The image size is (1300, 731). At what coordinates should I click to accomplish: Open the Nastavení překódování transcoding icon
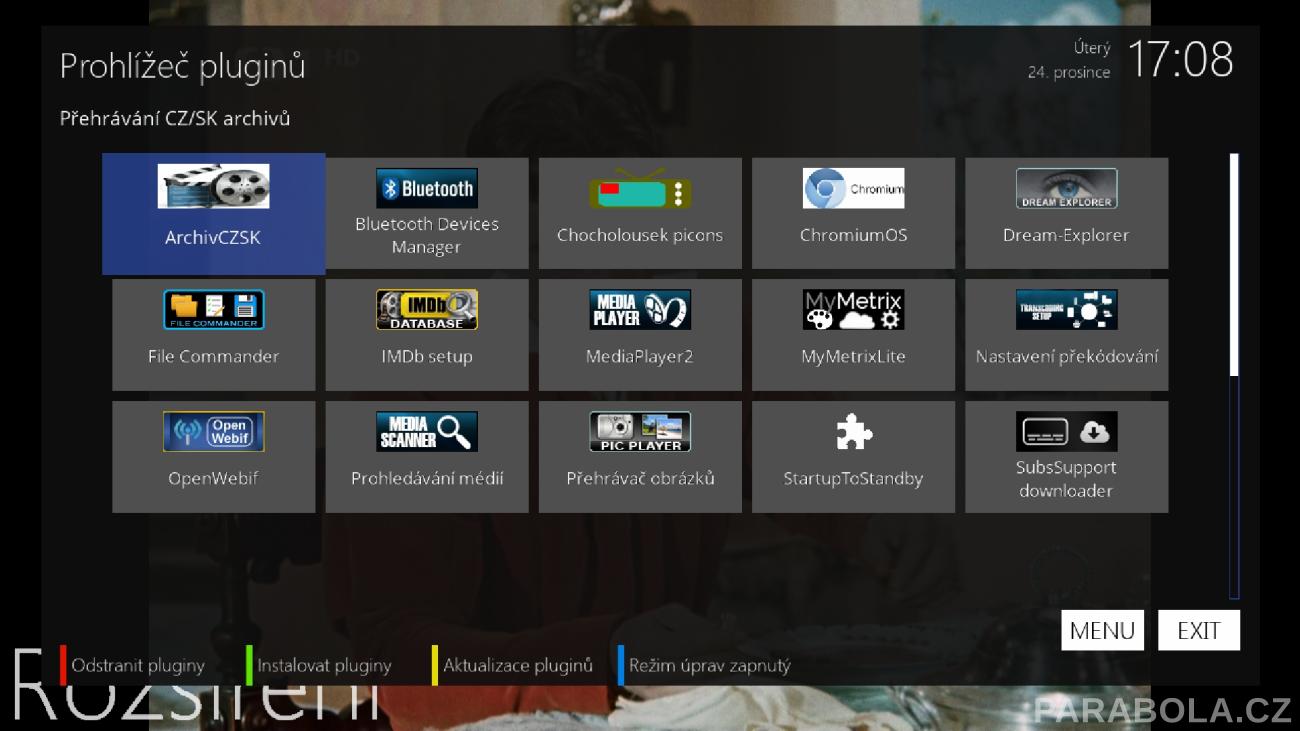(1066, 310)
